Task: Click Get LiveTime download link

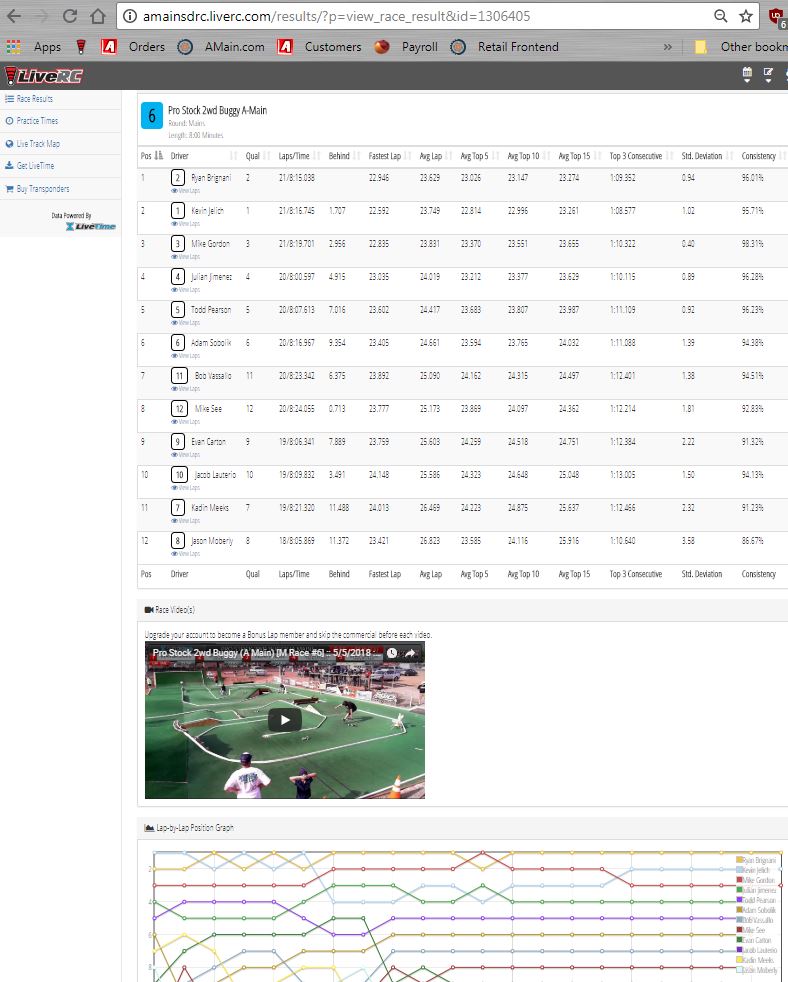Action: tap(34, 166)
